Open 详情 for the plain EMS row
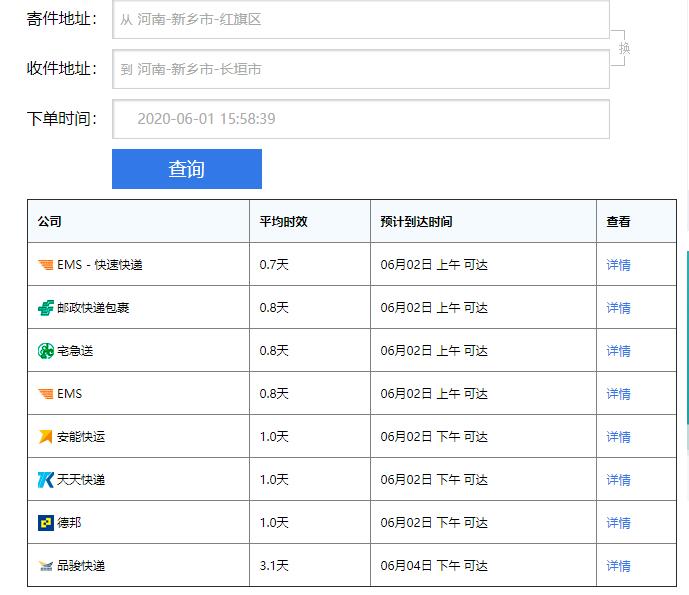This screenshot has width=689, height=595. [x=618, y=394]
